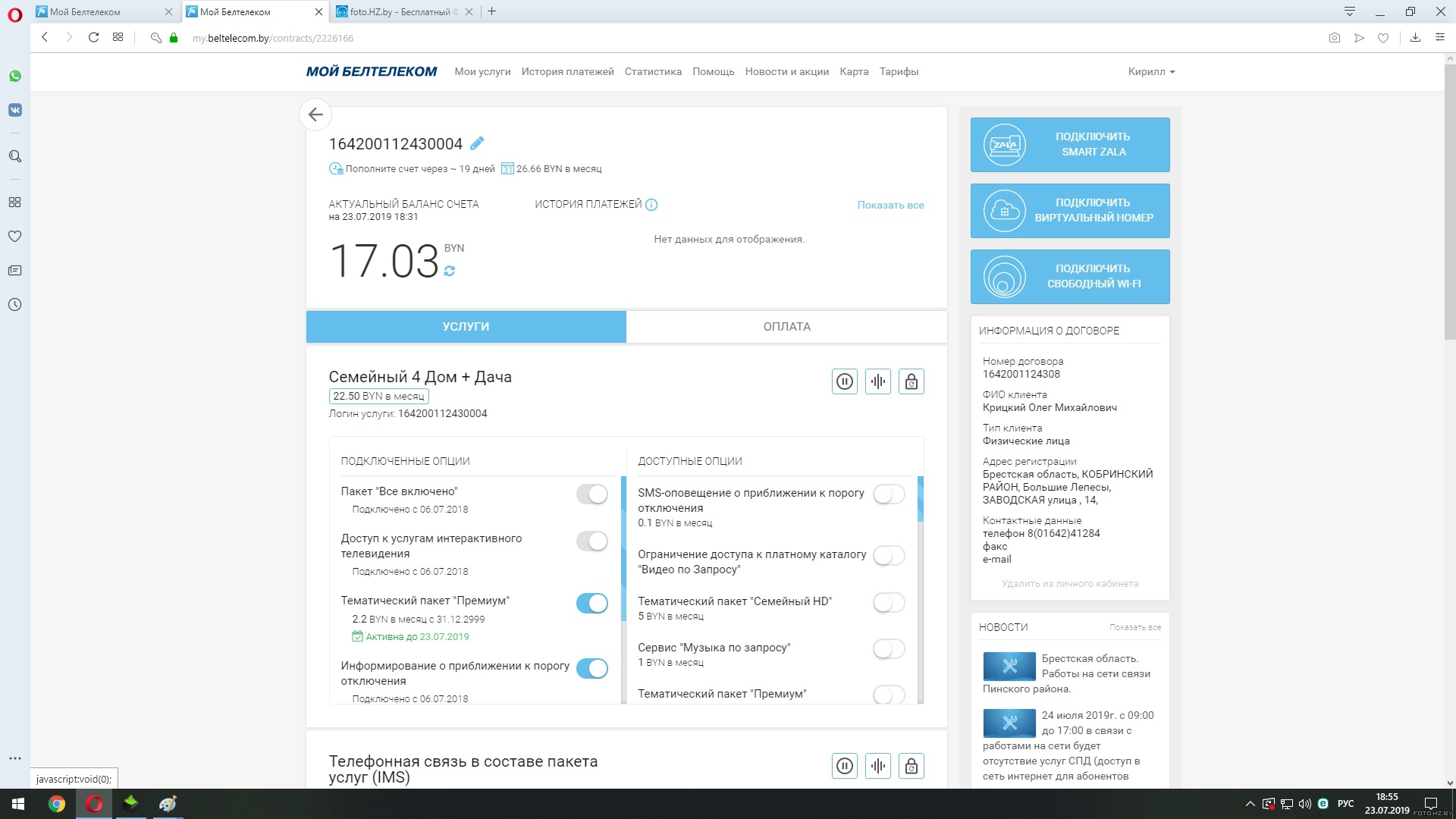The width and height of the screenshot is (1456, 819).
Task: Open browsing history clock in the sidebar
Action: click(15, 305)
